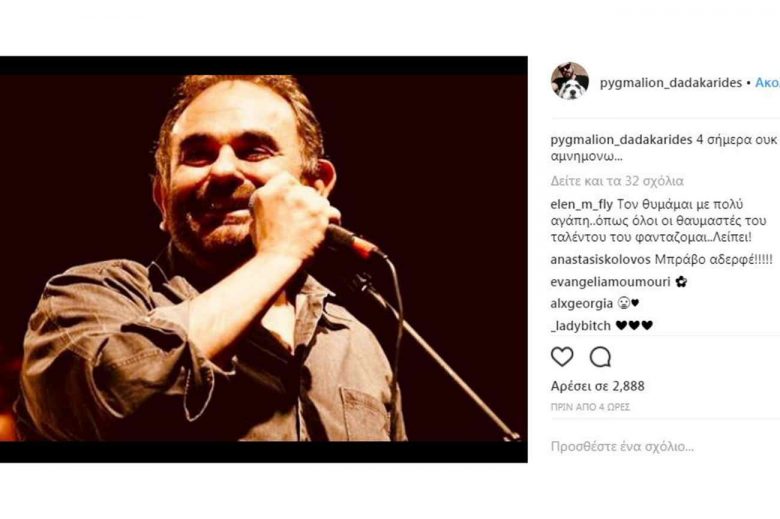This screenshot has height=519, width=780.
Task: Follow the account via the blue Ακολ link
Action: [767, 83]
